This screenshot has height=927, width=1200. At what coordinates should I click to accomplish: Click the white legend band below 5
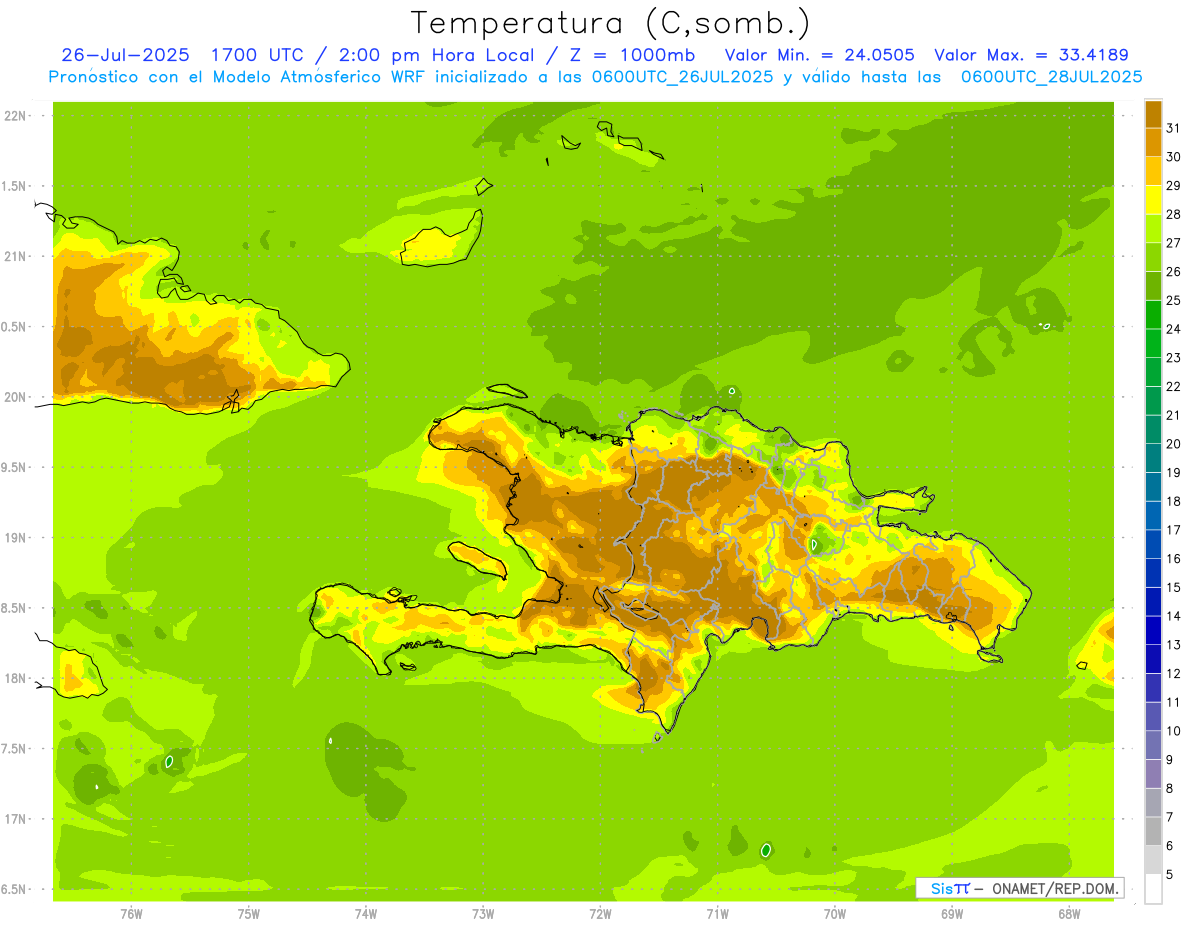click(1153, 889)
